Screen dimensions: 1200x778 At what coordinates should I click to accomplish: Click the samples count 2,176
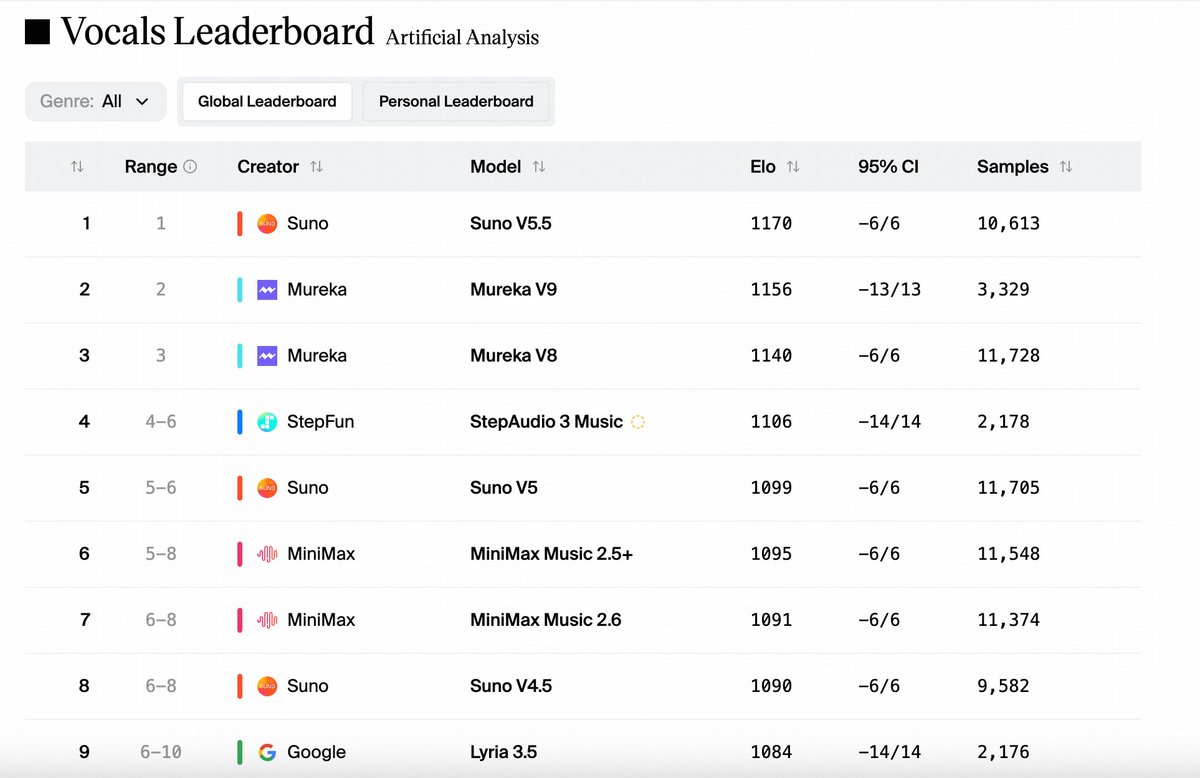click(1003, 752)
